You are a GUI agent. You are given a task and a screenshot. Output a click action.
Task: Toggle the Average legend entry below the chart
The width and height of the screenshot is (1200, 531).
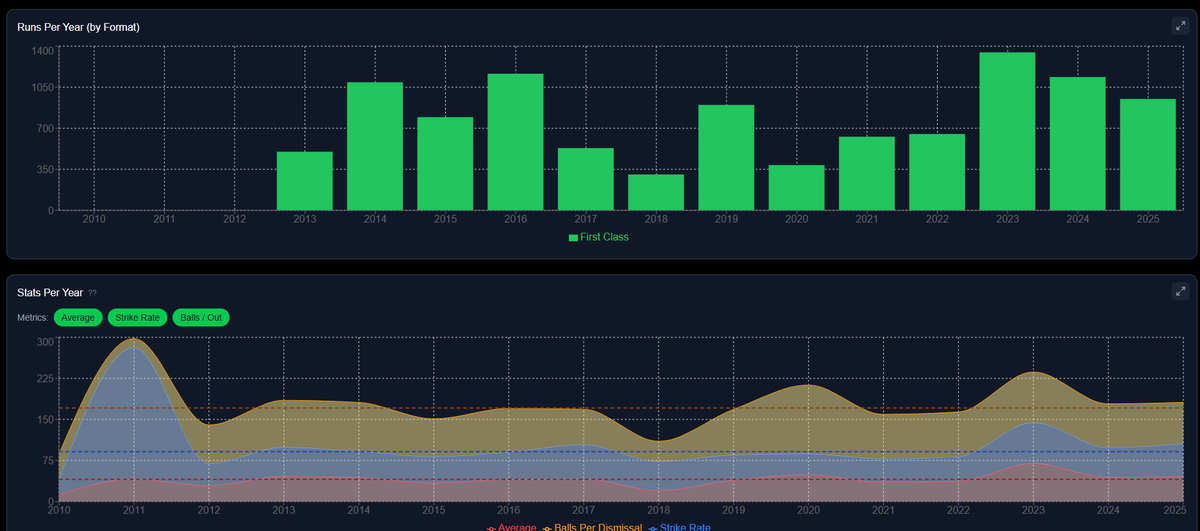(512, 527)
